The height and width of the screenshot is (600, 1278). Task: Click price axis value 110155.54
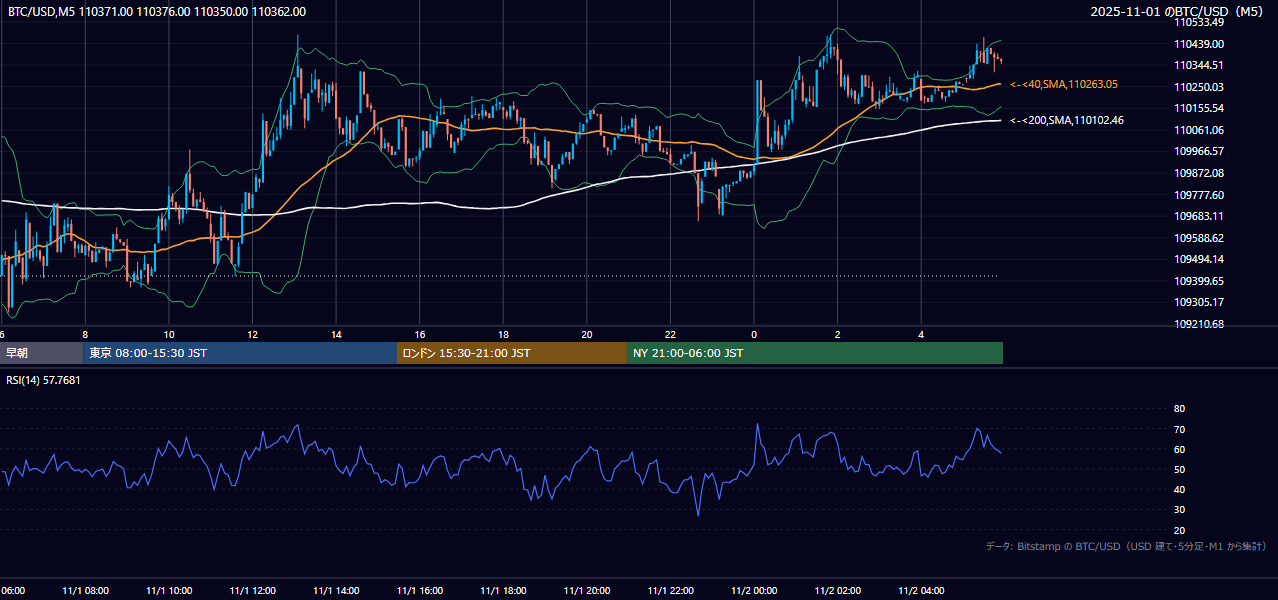point(1200,108)
